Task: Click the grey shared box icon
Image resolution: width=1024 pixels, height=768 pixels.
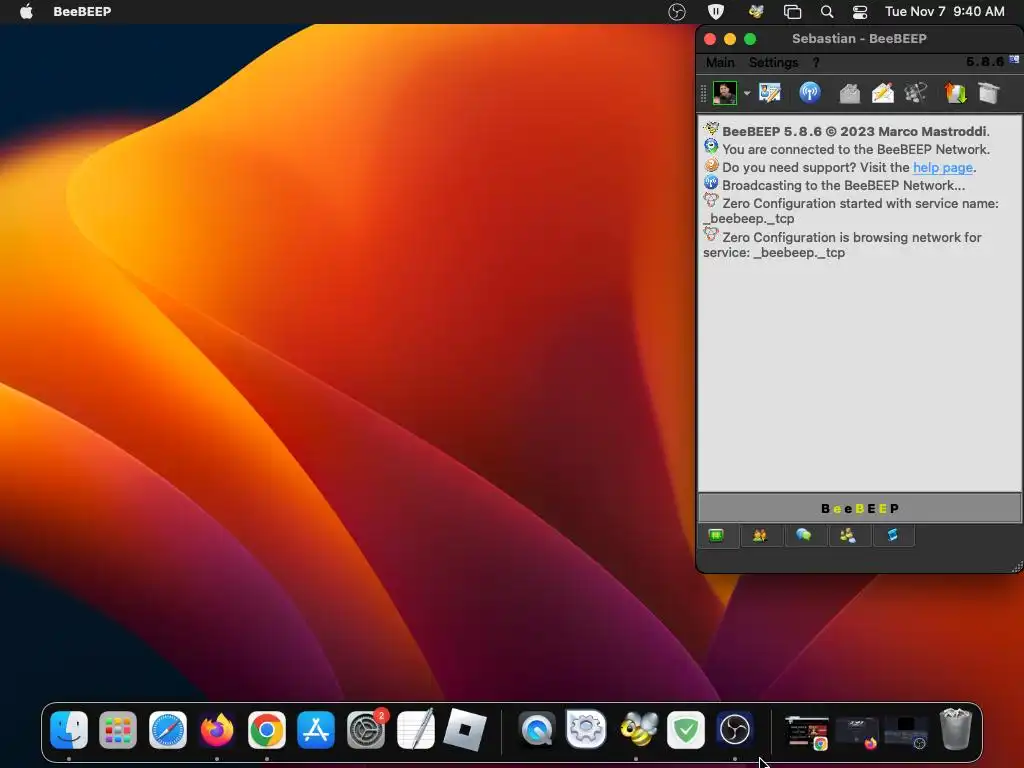Action: 989,93
